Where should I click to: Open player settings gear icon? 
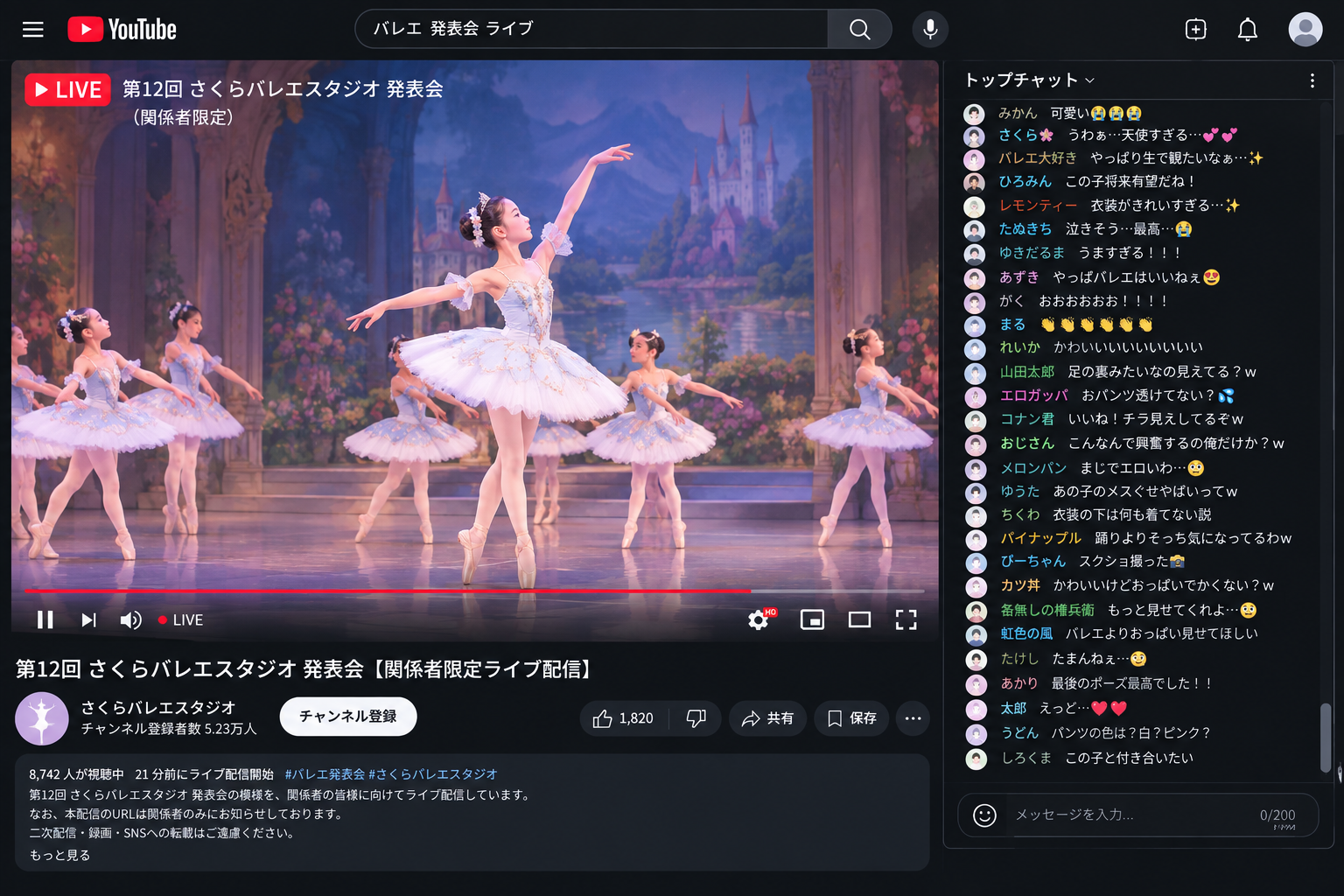click(759, 619)
